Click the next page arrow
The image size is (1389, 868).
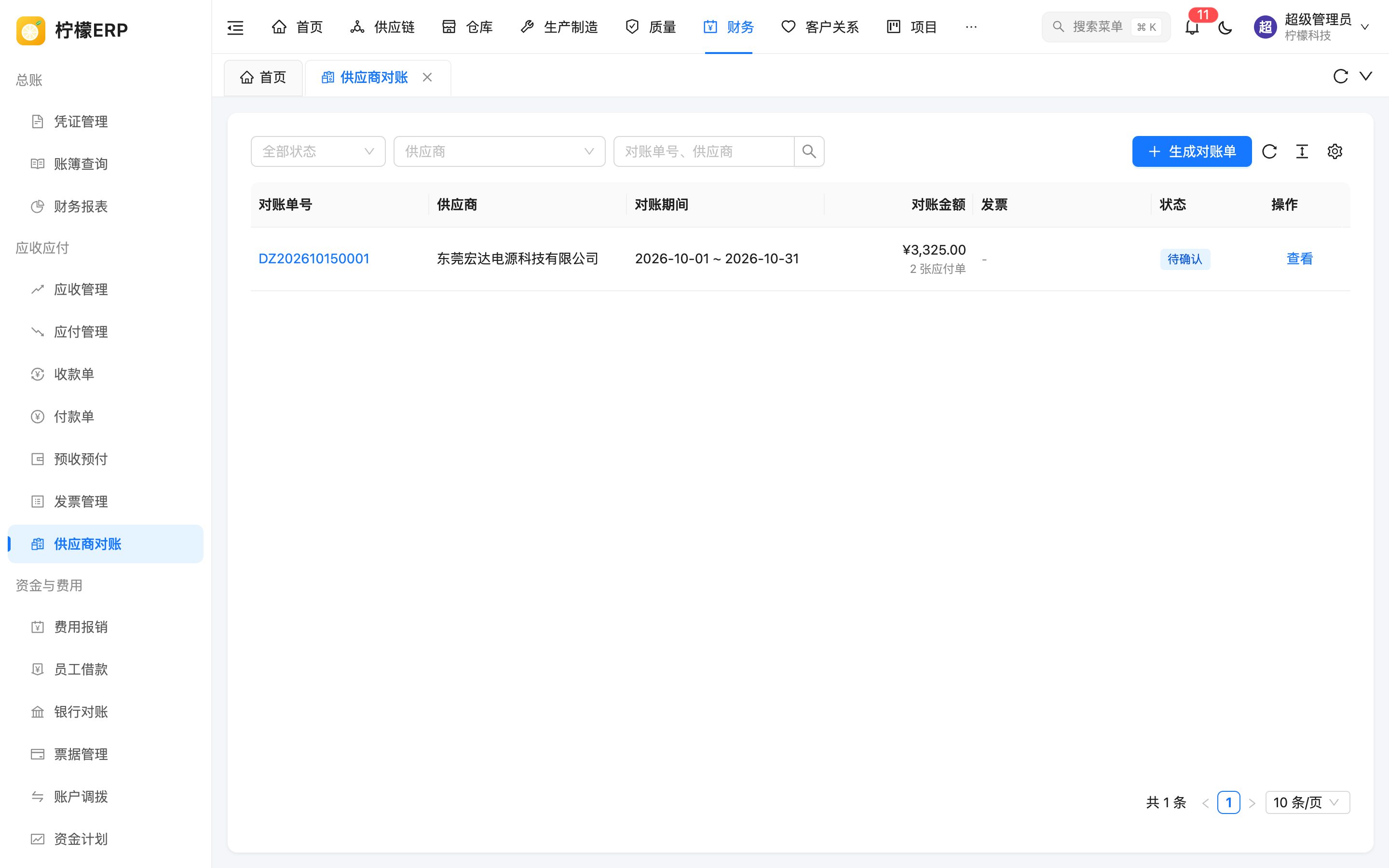(x=1252, y=803)
